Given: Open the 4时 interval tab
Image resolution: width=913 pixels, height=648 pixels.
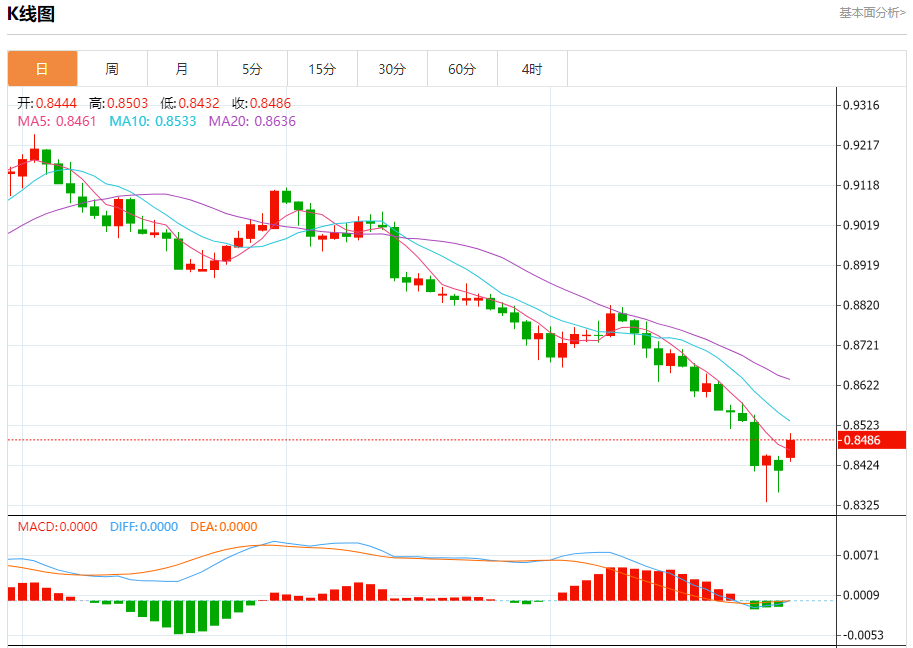Looking at the screenshot, I should tap(532, 69).
